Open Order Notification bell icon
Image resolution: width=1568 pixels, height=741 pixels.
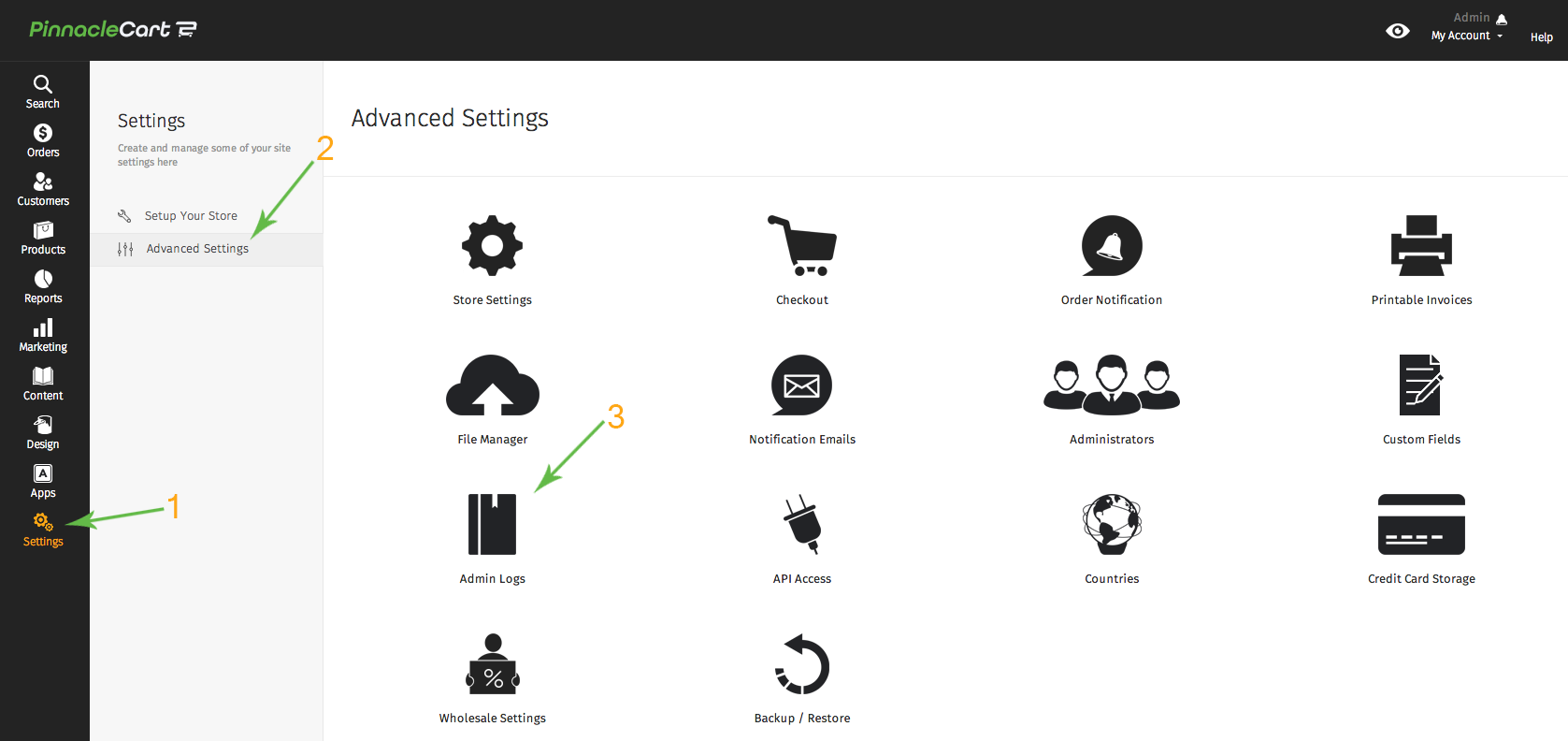(x=1112, y=246)
